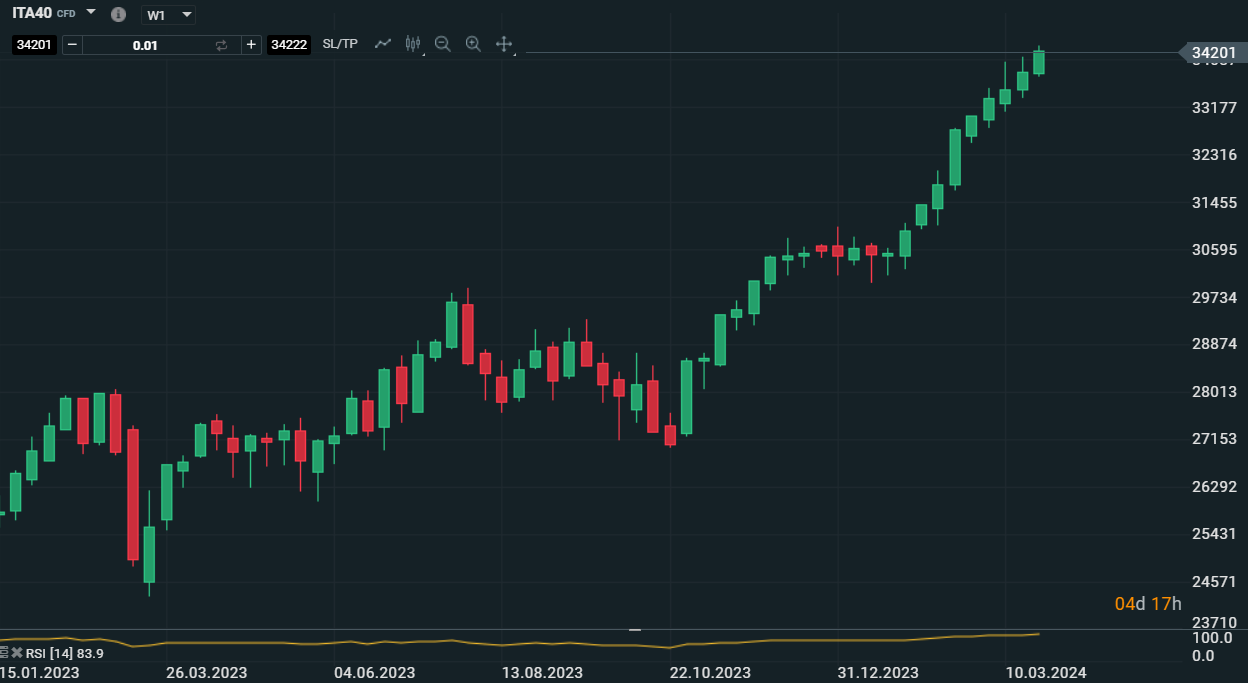Open the candlestick chart type selector

(x=414, y=44)
